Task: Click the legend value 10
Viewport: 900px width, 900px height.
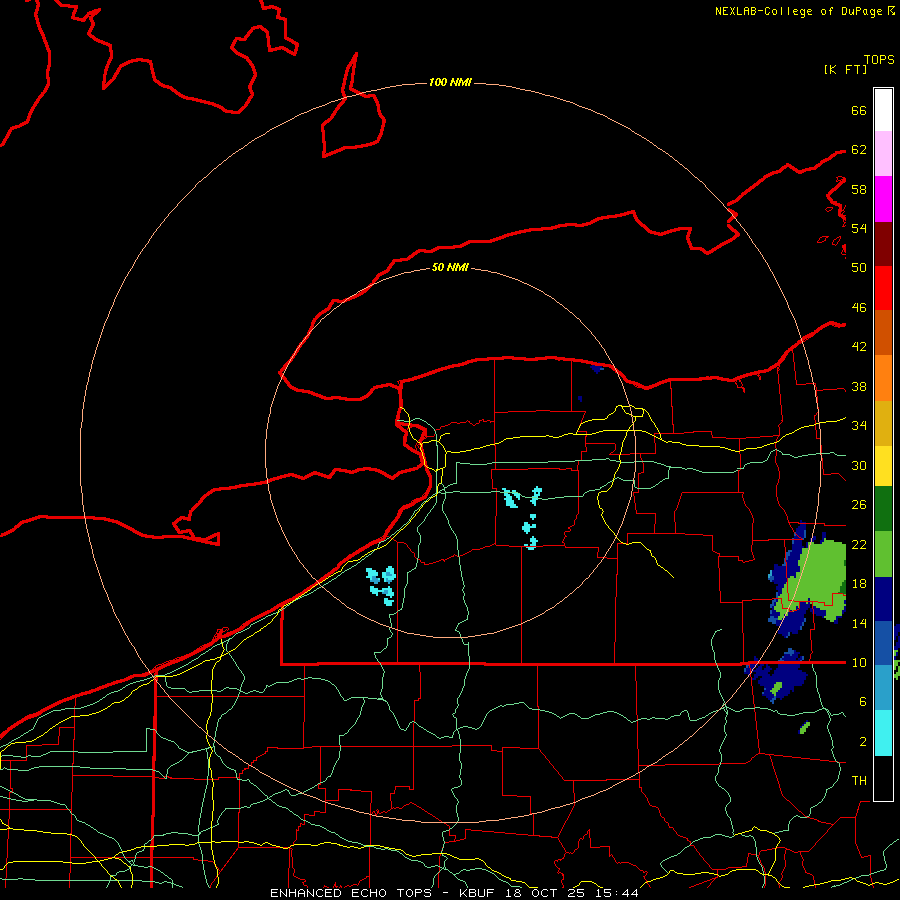Action: pyautogui.click(x=859, y=663)
